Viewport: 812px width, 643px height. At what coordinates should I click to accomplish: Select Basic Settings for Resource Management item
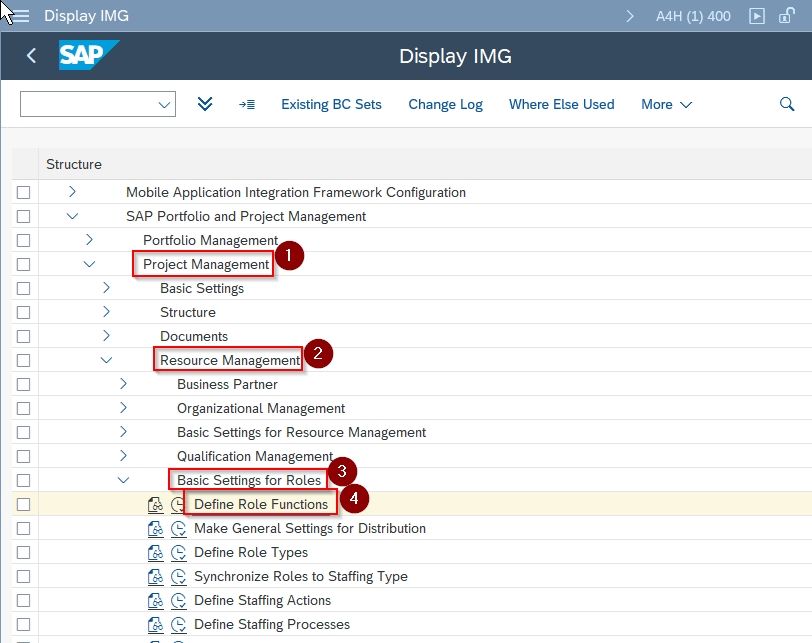pos(301,432)
